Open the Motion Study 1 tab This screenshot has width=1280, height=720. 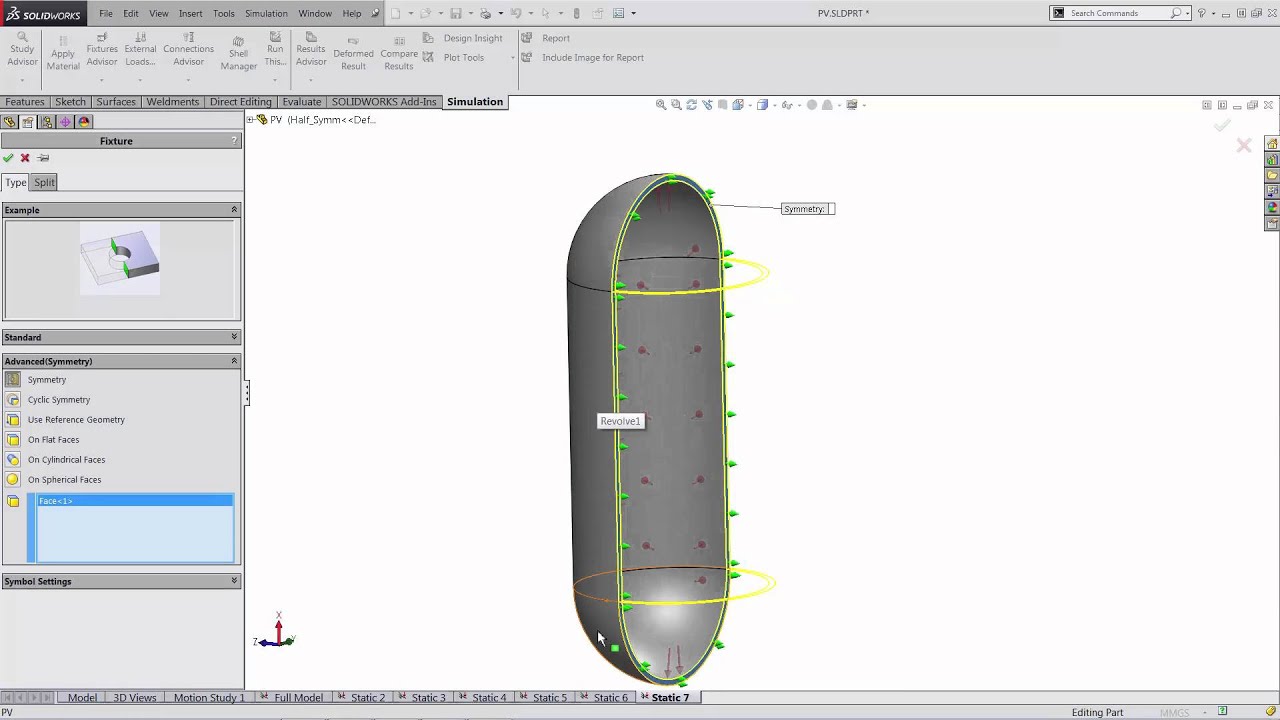pyautogui.click(x=208, y=697)
